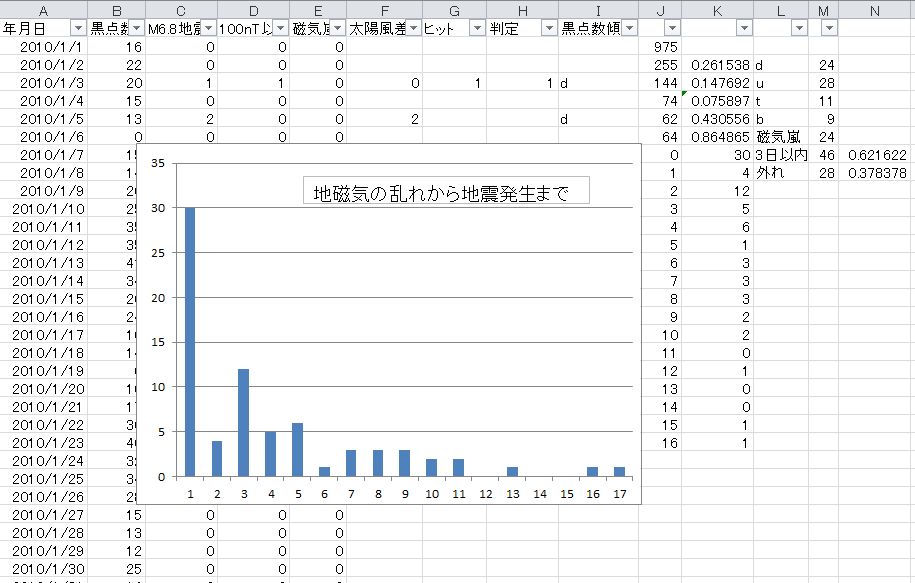Open column J filter dropdown
Viewport: 915px width, 583px height.
(x=671, y=28)
